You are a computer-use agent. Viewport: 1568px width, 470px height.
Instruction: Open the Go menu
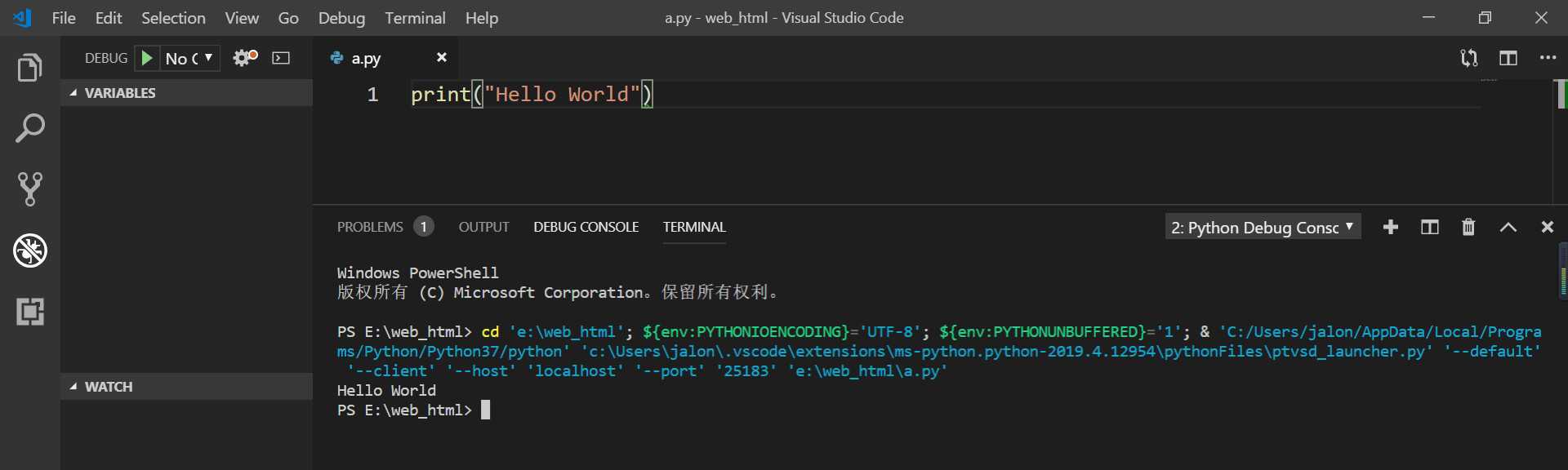[288, 18]
